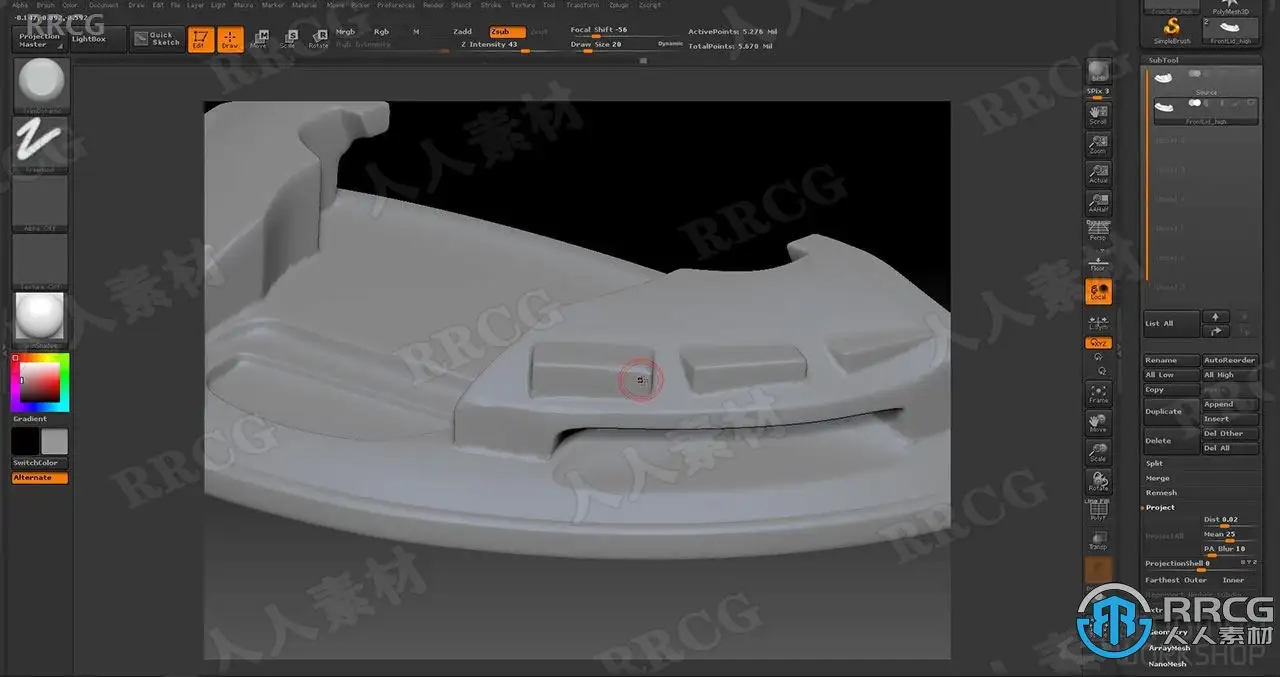This screenshot has height=677, width=1280.
Task: Select the Scale transform icon in top shelf
Action: 288,39
